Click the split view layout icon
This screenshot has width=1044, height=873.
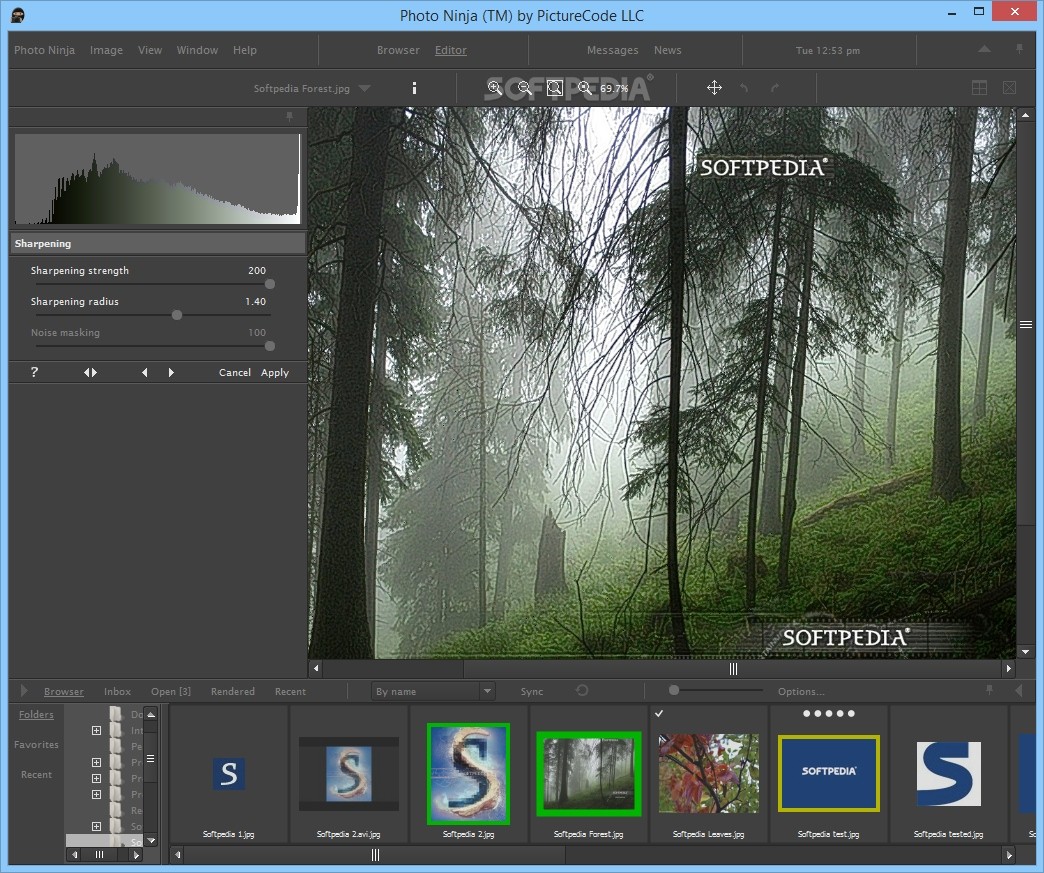click(979, 88)
